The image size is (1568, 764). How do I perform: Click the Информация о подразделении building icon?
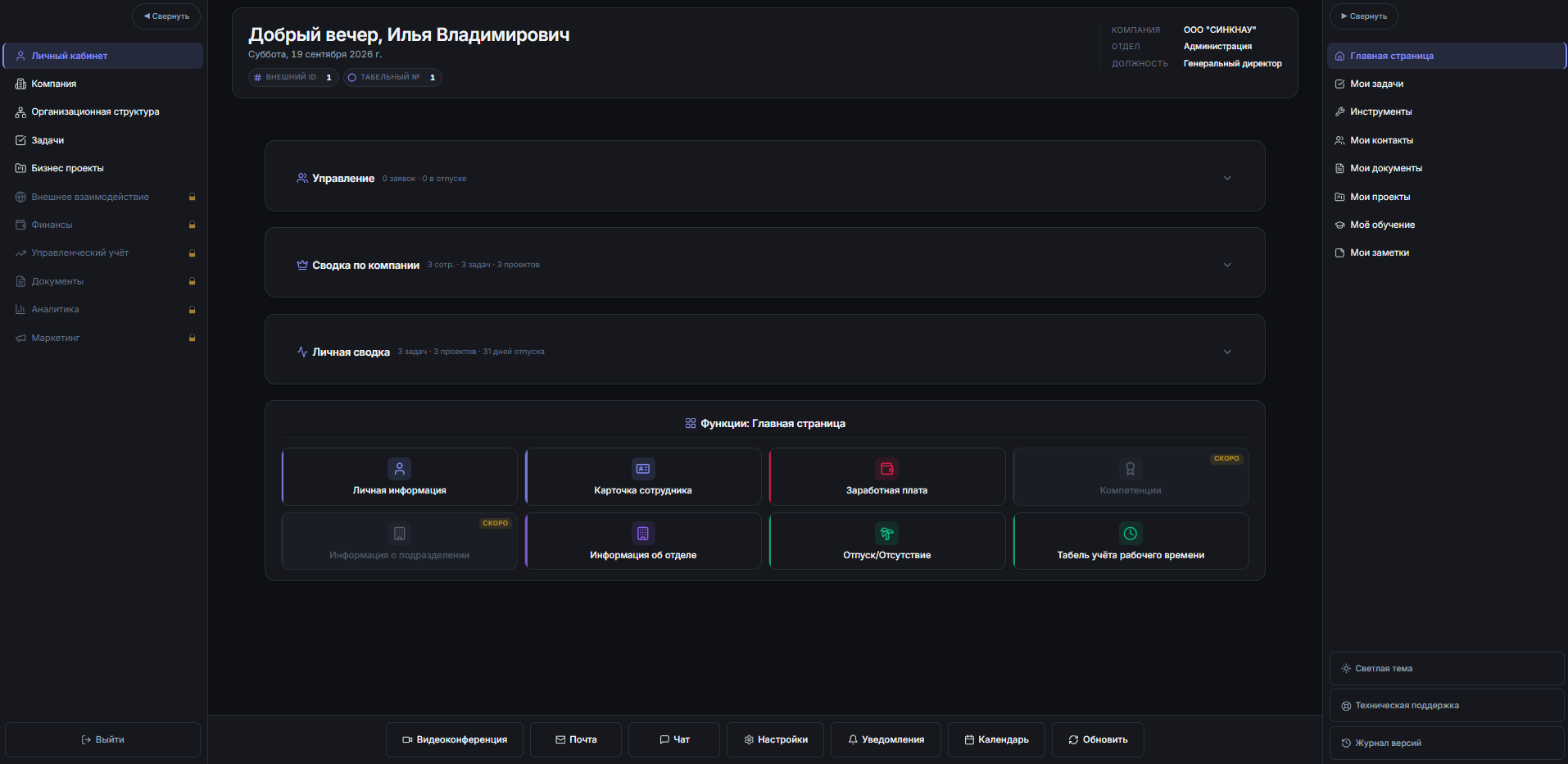pos(399,534)
